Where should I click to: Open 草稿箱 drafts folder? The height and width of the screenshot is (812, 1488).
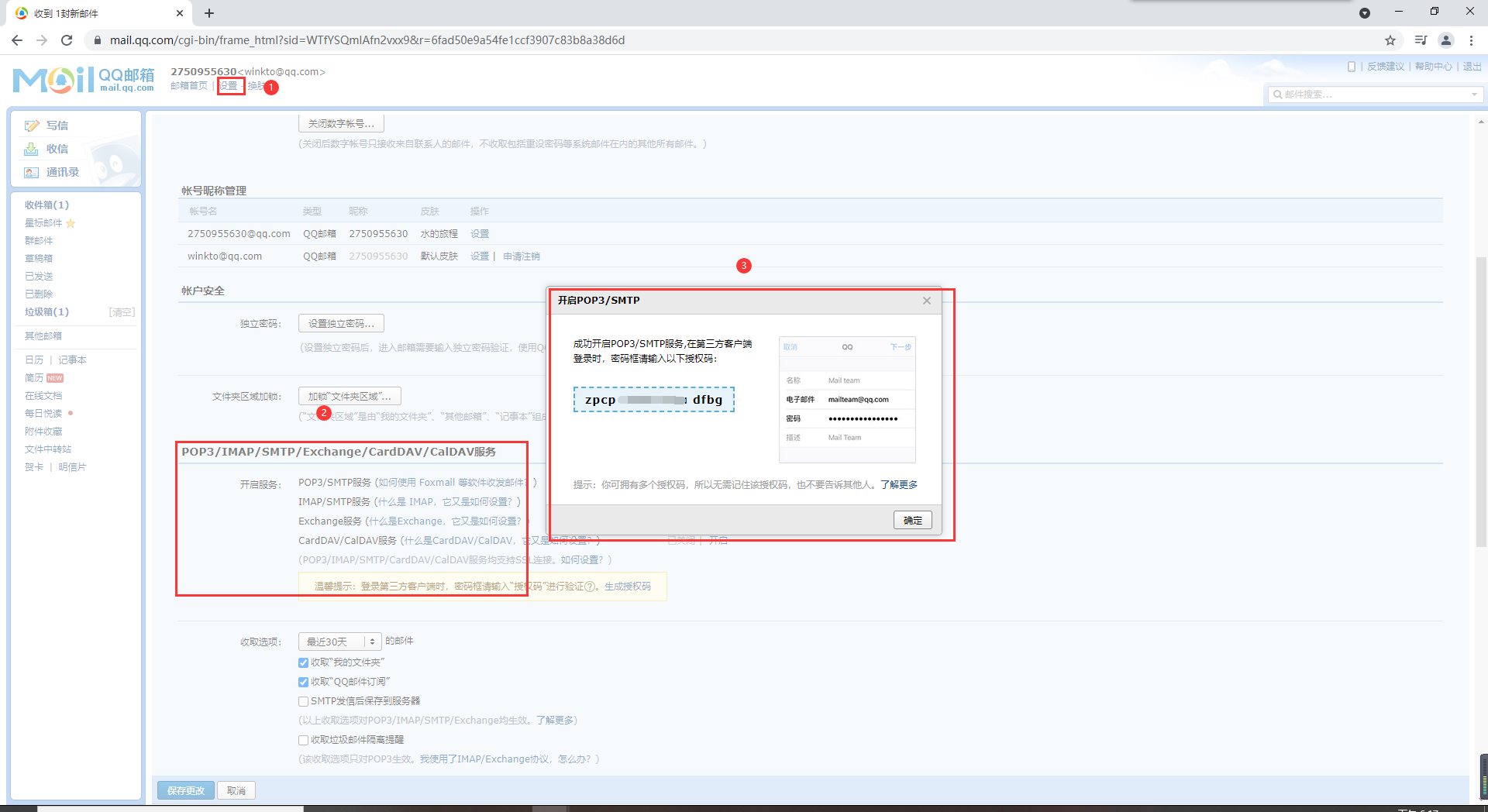[39, 259]
